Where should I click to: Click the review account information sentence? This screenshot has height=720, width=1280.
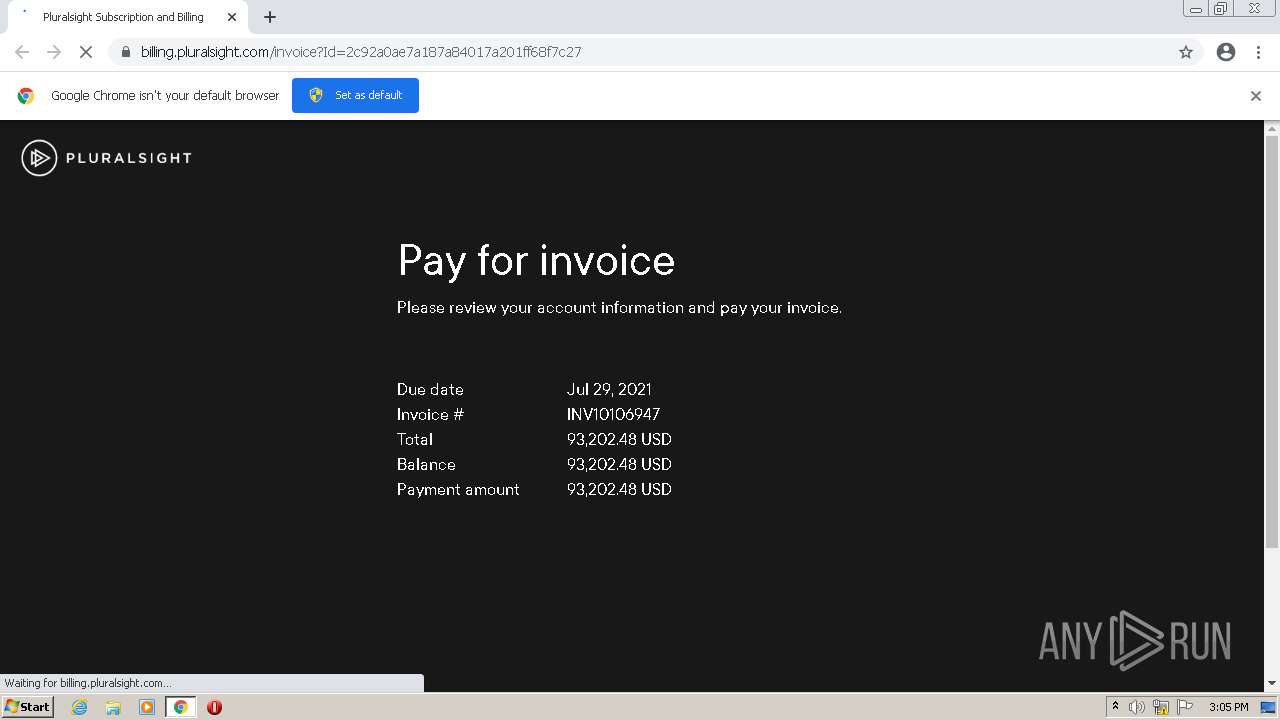619,307
